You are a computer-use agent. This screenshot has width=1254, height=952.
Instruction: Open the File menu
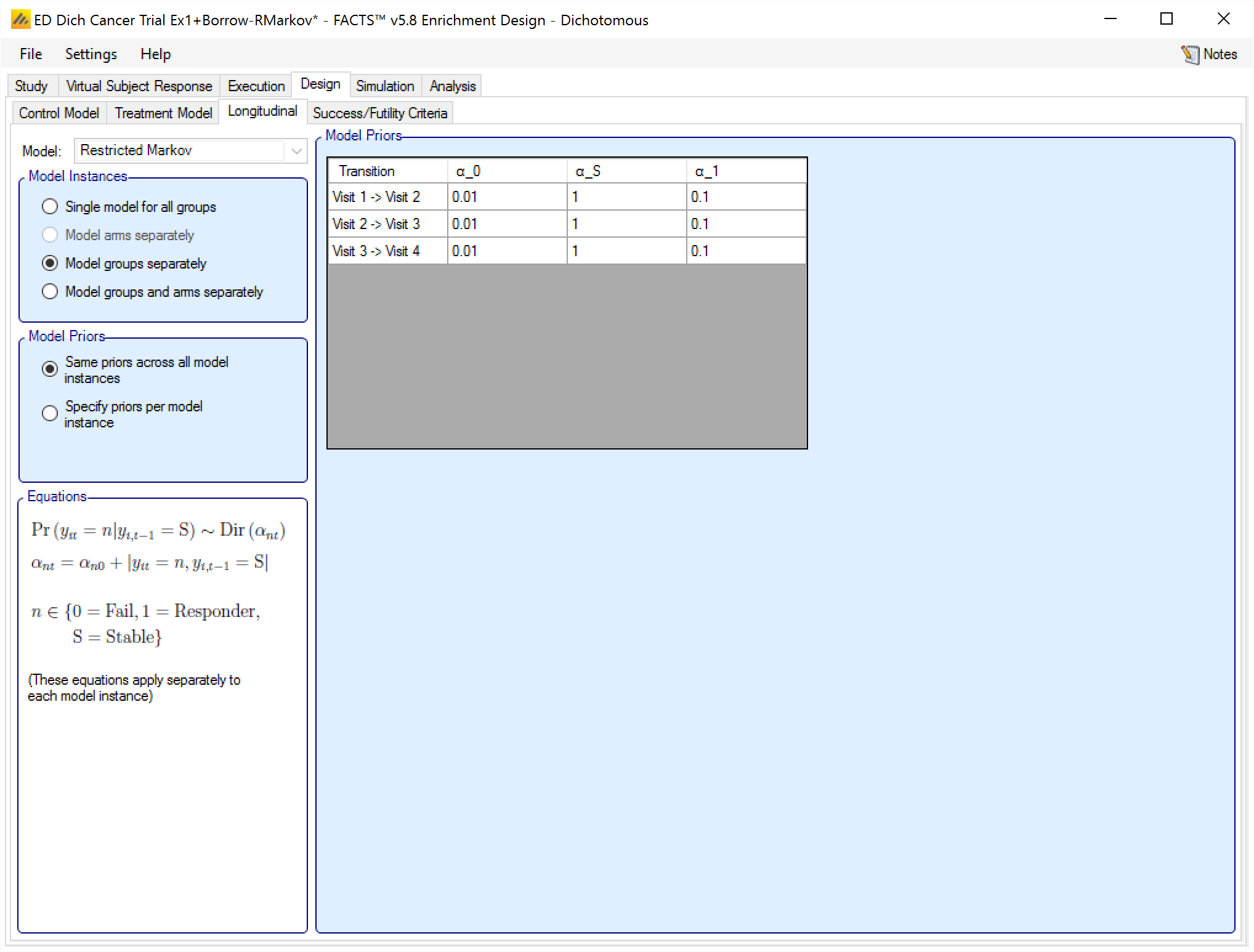31,54
